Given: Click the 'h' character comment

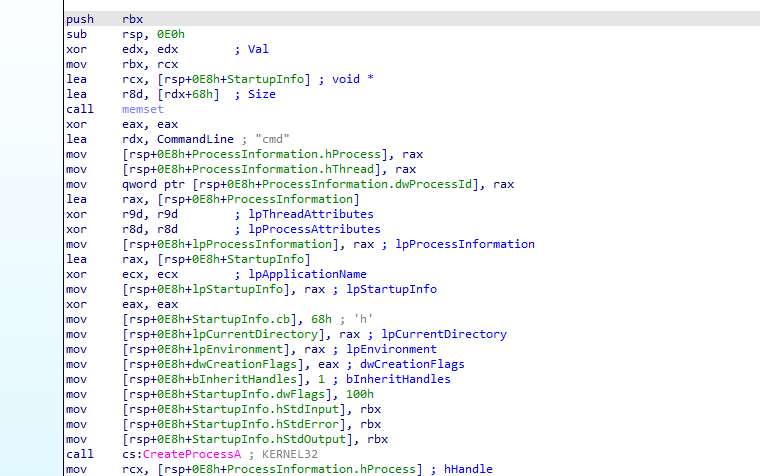Looking at the screenshot, I should point(363,319).
